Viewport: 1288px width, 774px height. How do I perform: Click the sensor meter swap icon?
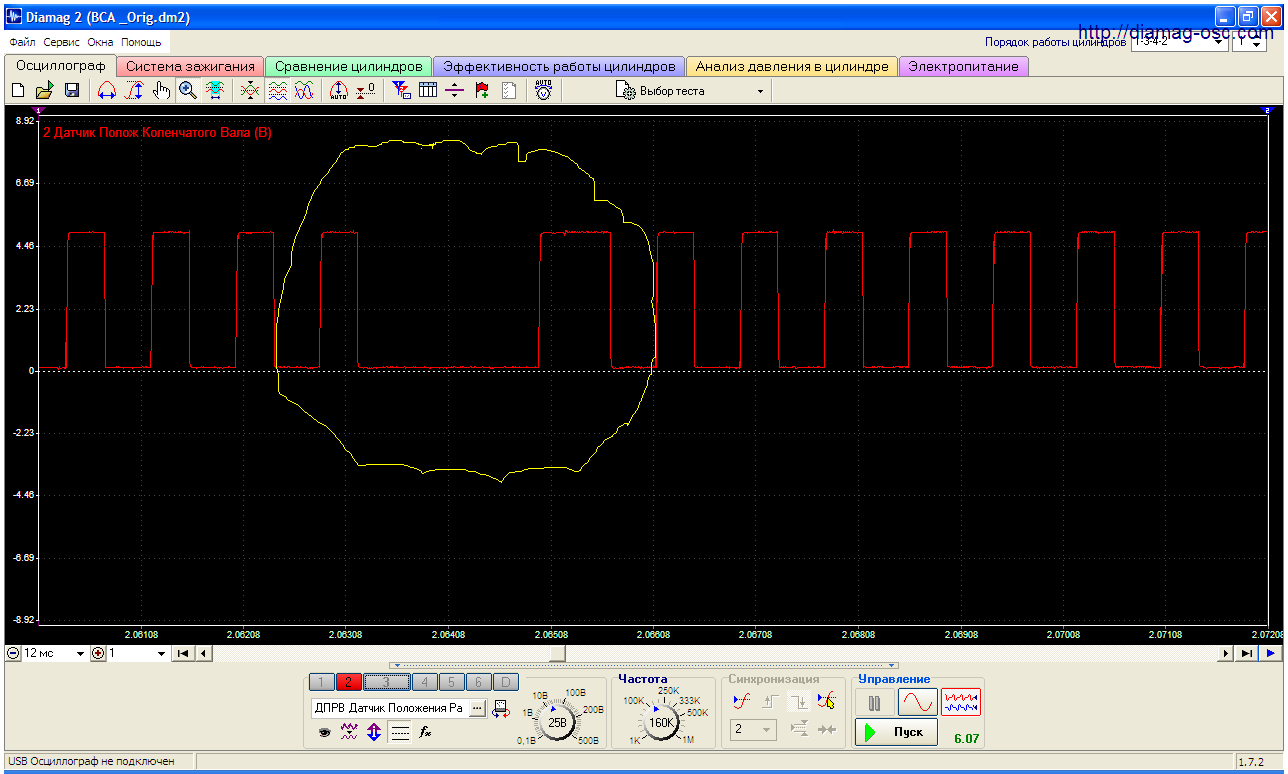(501, 709)
